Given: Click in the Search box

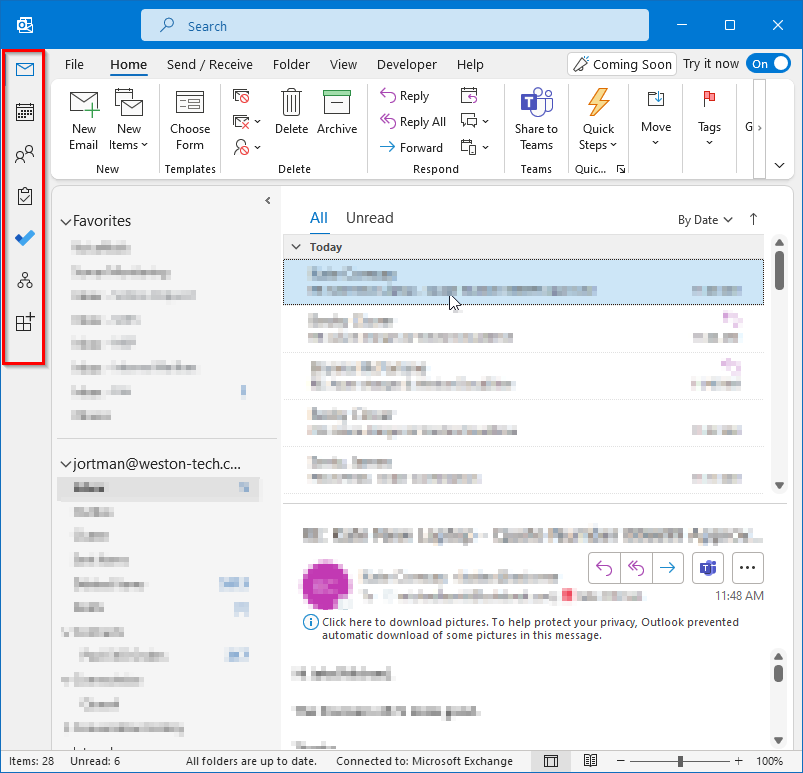Looking at the screenshot, I should coord(394,25).
